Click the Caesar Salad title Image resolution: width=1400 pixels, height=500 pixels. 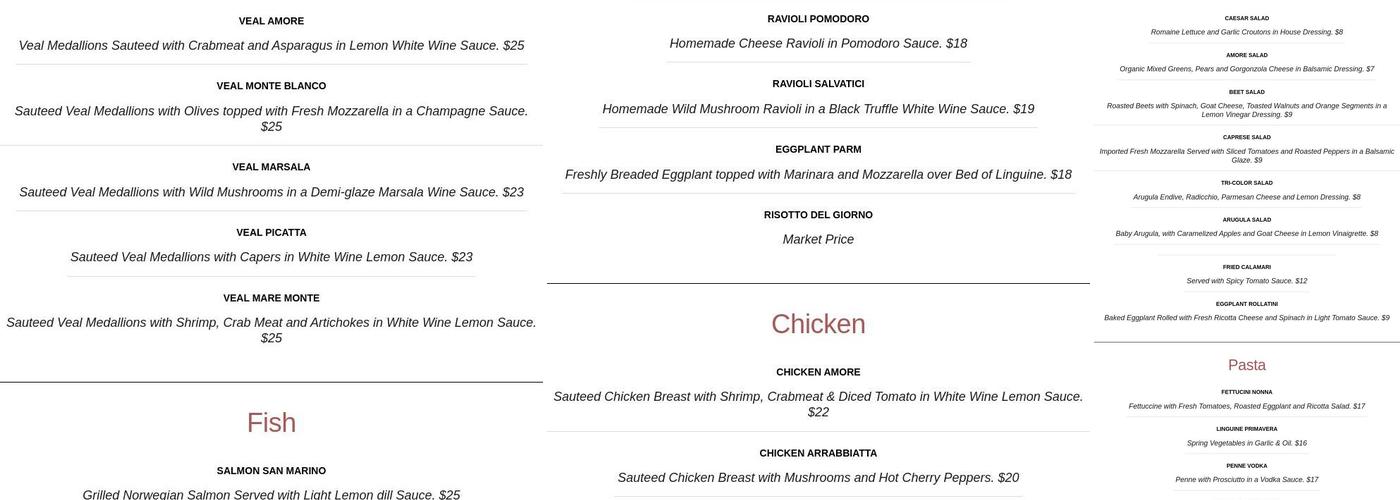(1246, 18)
